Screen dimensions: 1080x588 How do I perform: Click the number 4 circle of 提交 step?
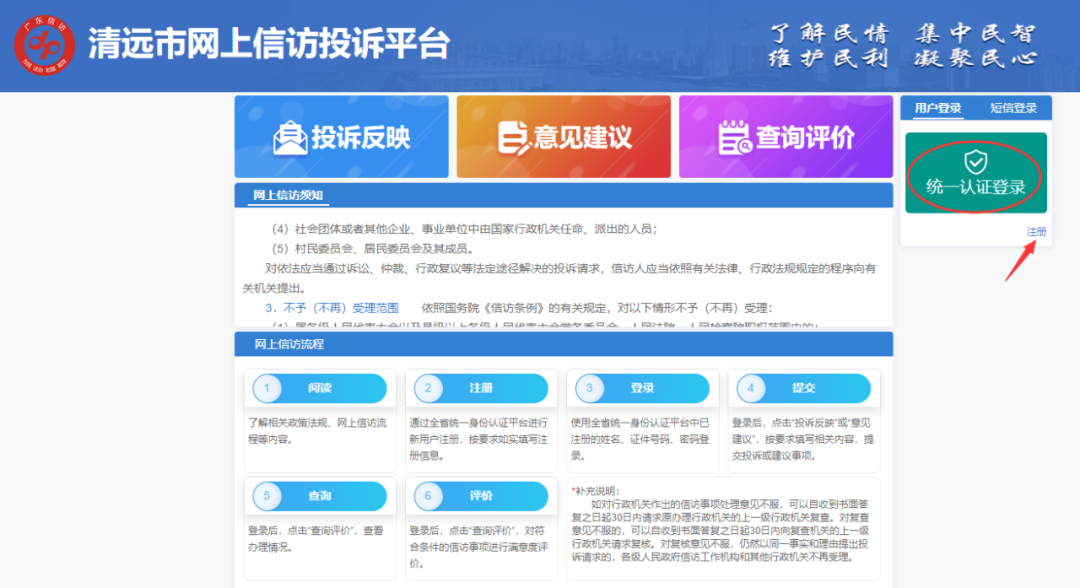point(751,388)
